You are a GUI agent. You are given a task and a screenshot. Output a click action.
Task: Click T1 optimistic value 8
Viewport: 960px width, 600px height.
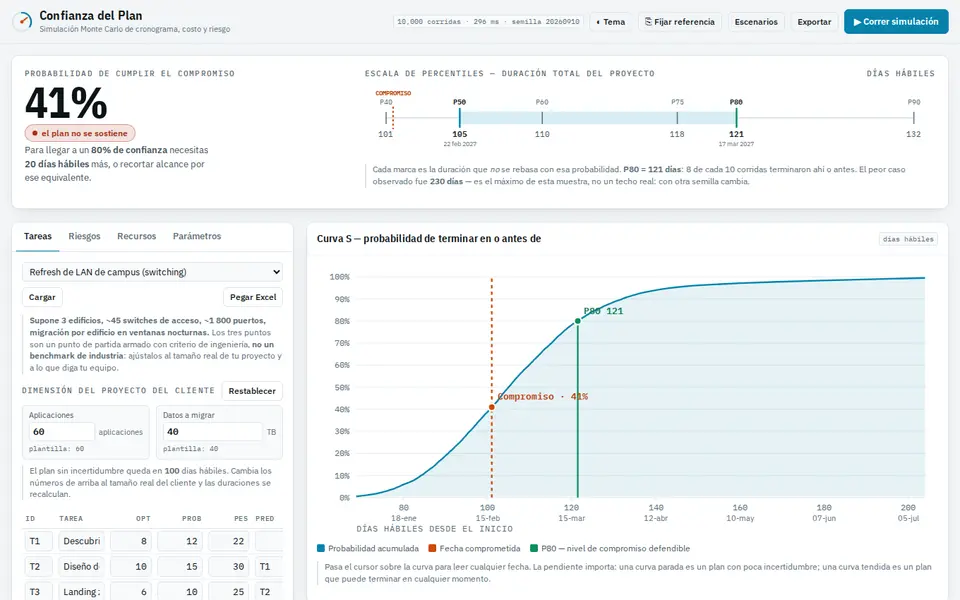point(131,541)
